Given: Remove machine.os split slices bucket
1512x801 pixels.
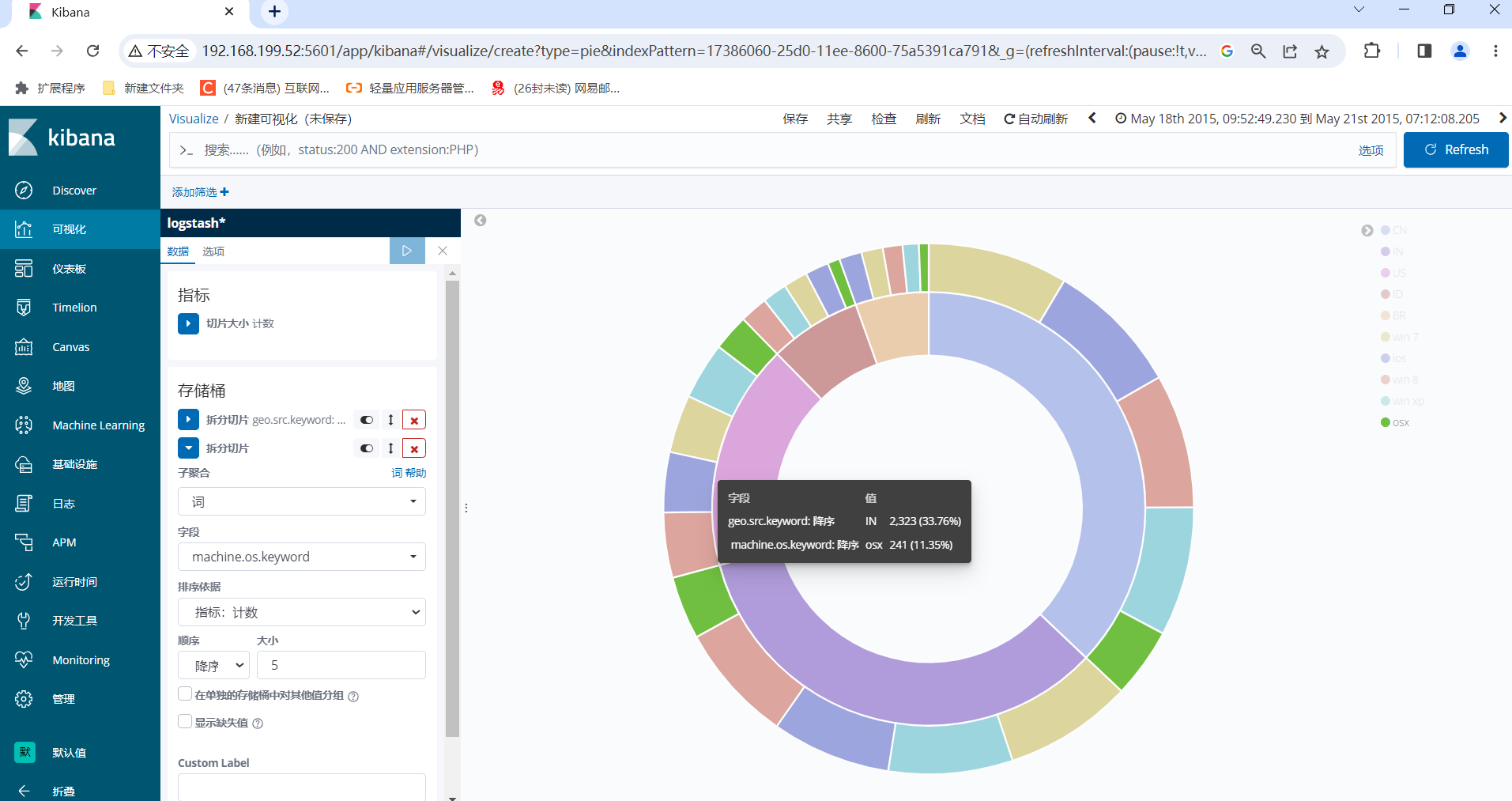Looking at the screenshot, I should point(414,448).
